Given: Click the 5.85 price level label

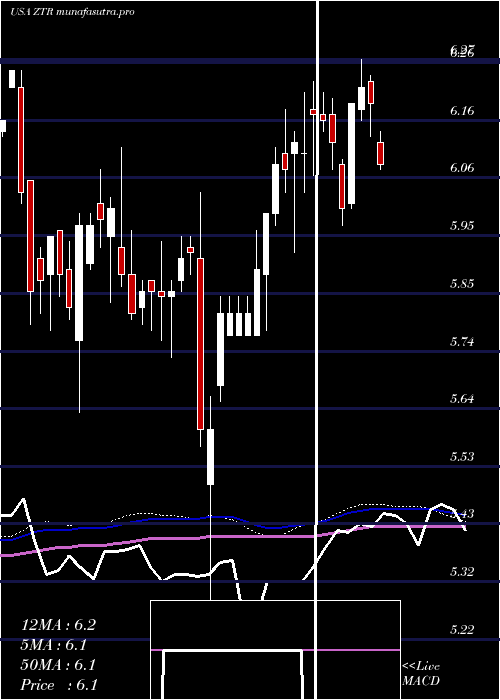Looking at the screenshot, I should tap(462, 283).
